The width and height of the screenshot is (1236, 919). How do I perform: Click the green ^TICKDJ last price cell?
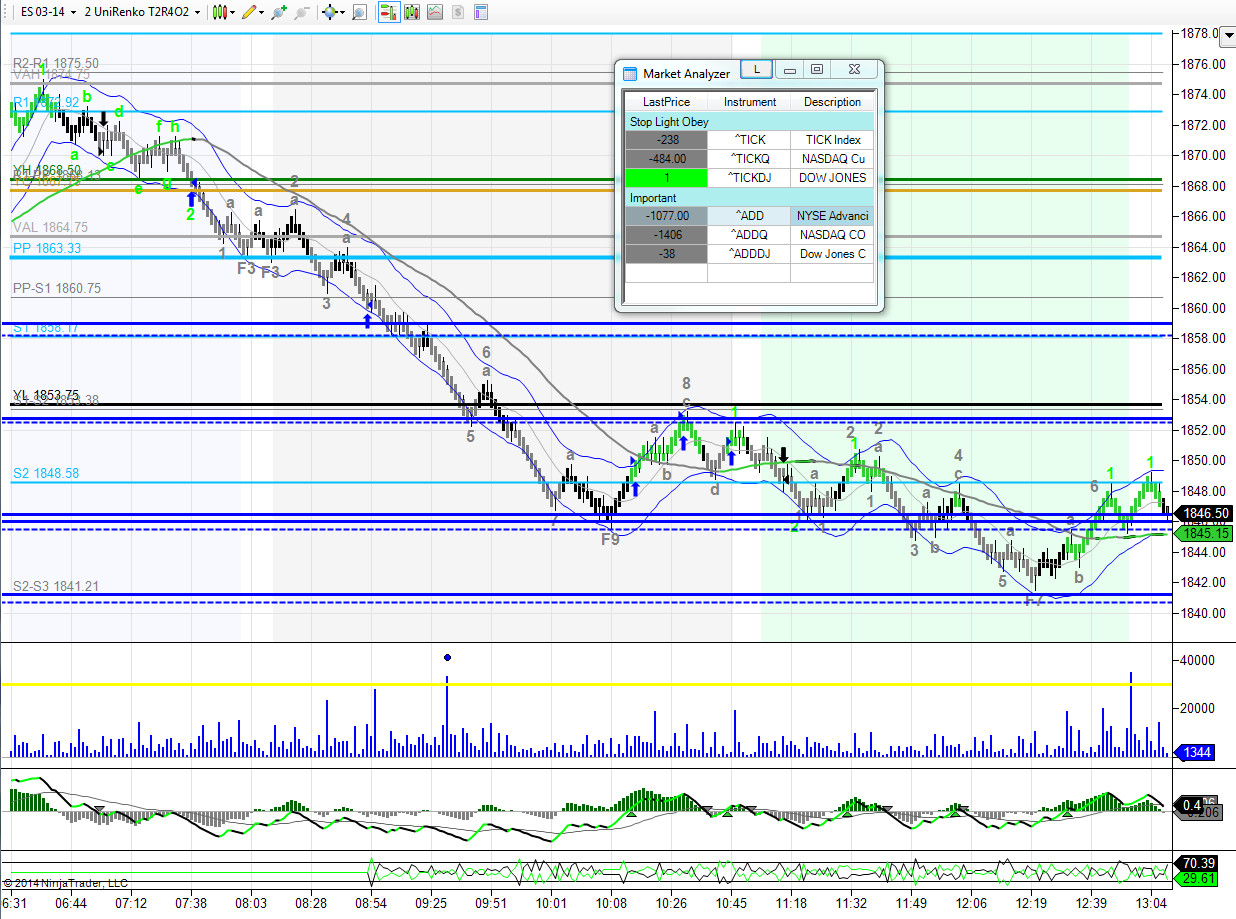click(666, 179)
